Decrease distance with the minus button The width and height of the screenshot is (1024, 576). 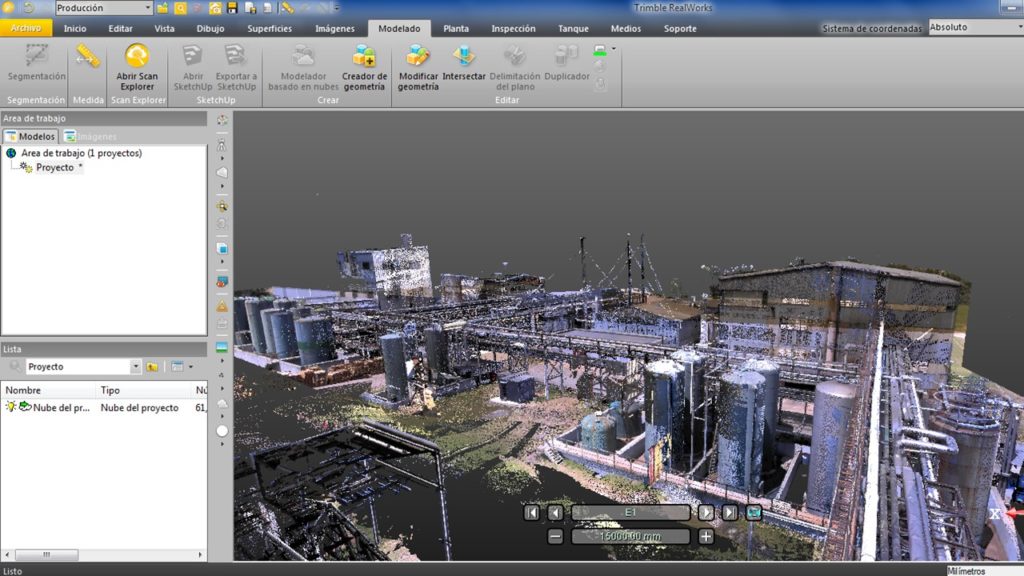tap(555, 537)
